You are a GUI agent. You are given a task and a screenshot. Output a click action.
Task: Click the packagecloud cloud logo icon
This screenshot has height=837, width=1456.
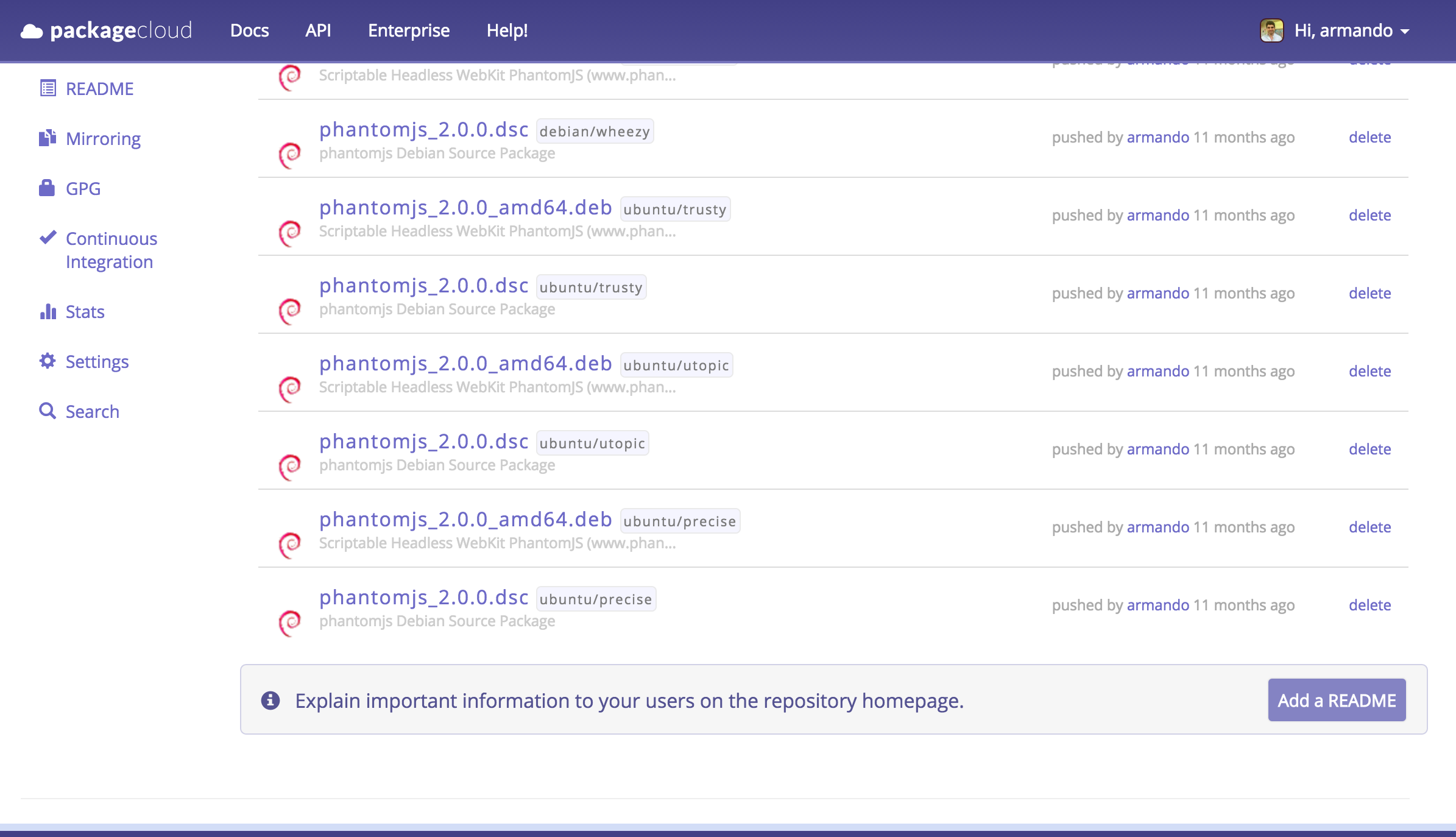(32, 31)
